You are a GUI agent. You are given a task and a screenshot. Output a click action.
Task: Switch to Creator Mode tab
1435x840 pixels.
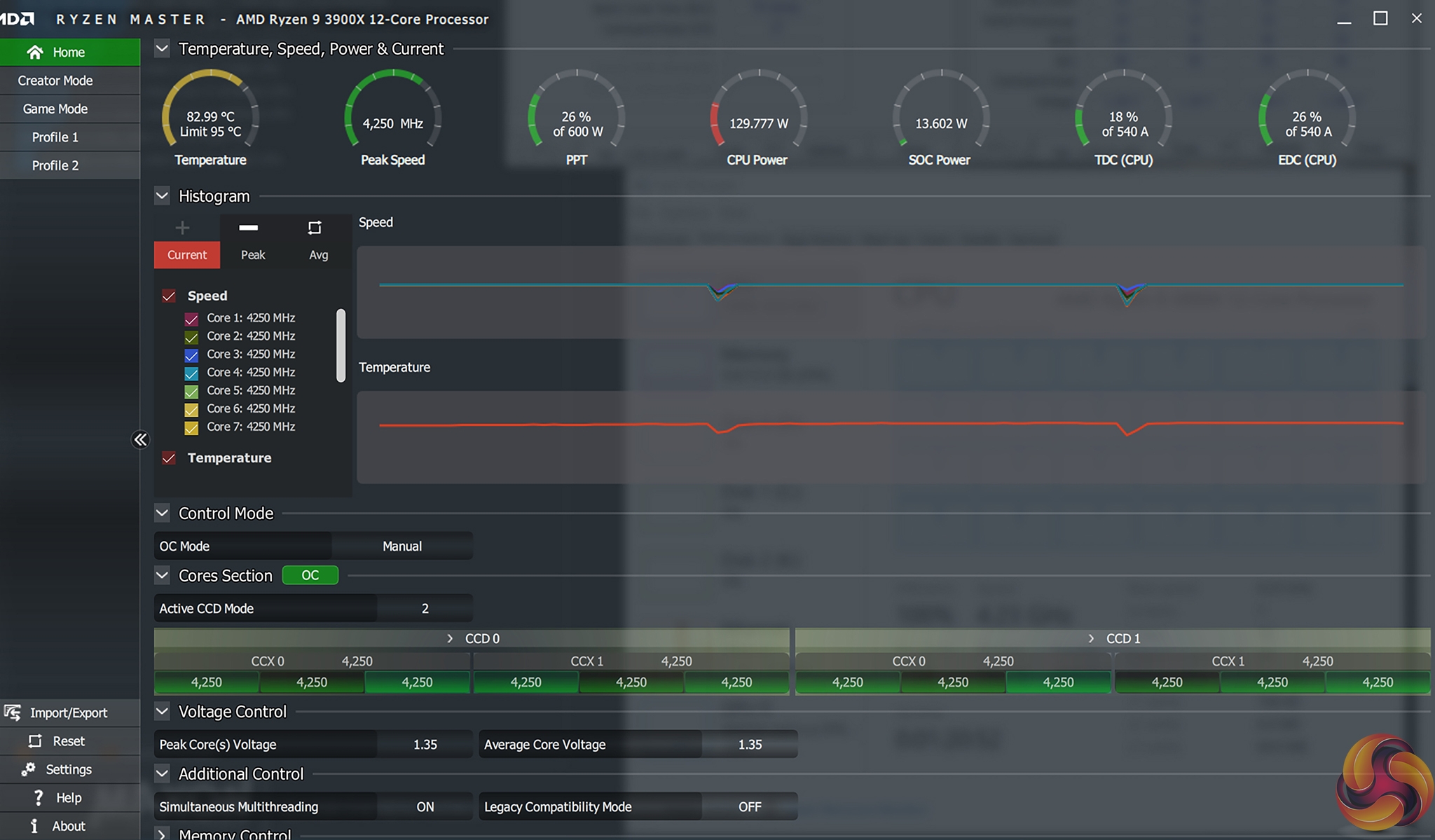55,81
